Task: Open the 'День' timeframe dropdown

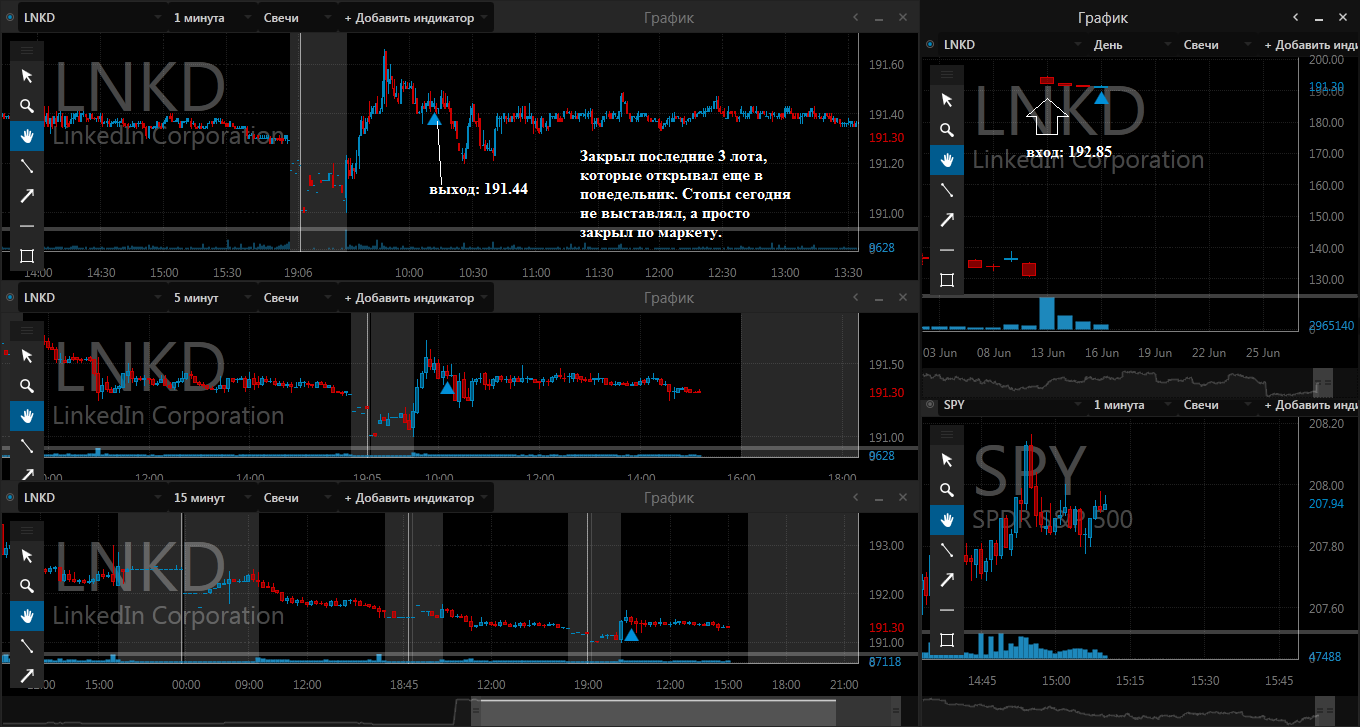Action: point(1130,44)
